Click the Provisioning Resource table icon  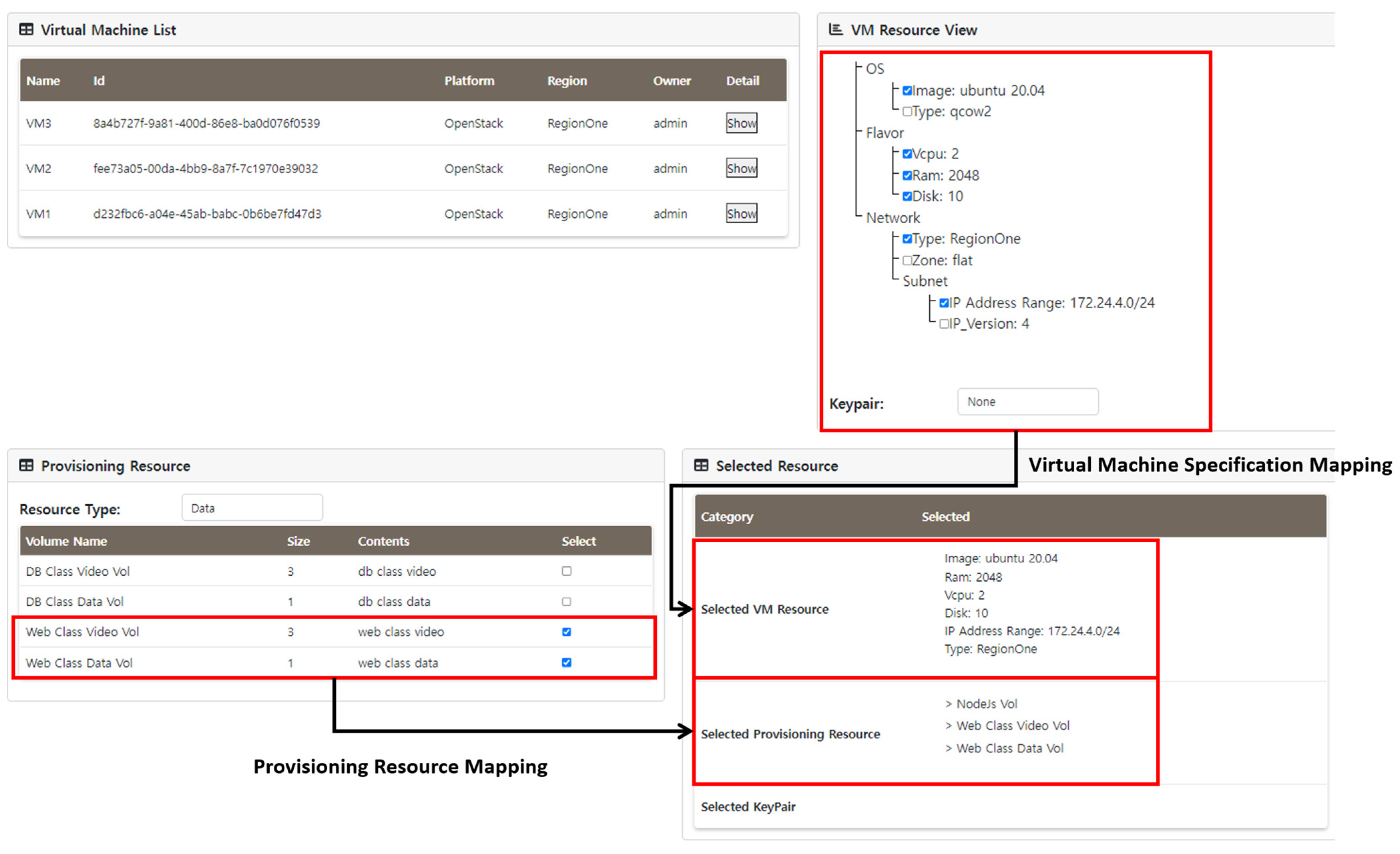(x=26, y=465)
